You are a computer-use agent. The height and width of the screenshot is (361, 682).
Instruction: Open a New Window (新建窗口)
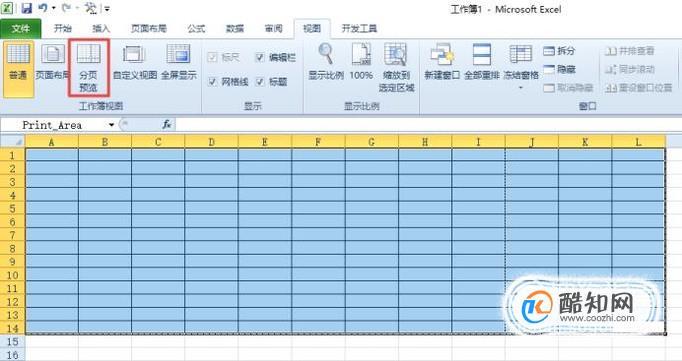point(441,62)
